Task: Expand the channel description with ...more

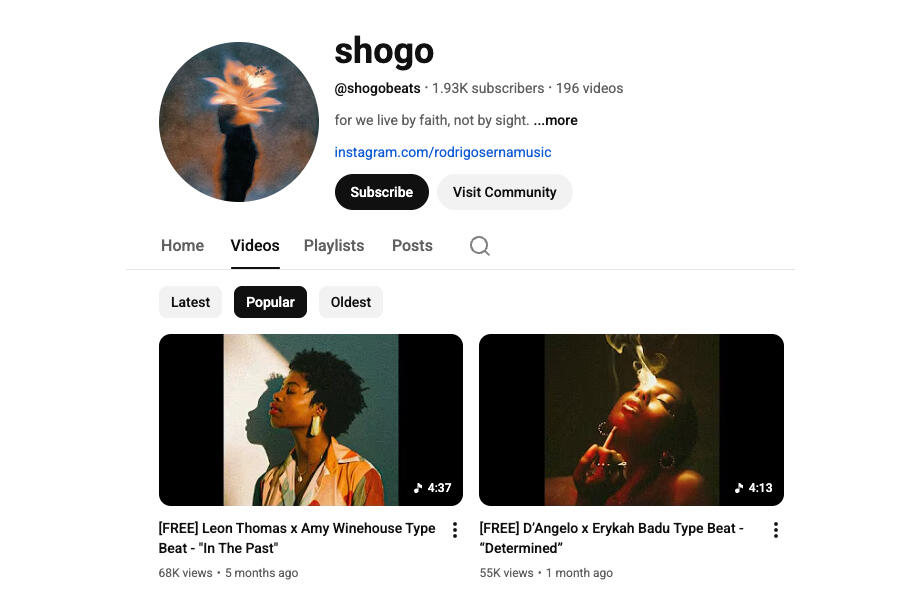Action: (x=556, y=120)
